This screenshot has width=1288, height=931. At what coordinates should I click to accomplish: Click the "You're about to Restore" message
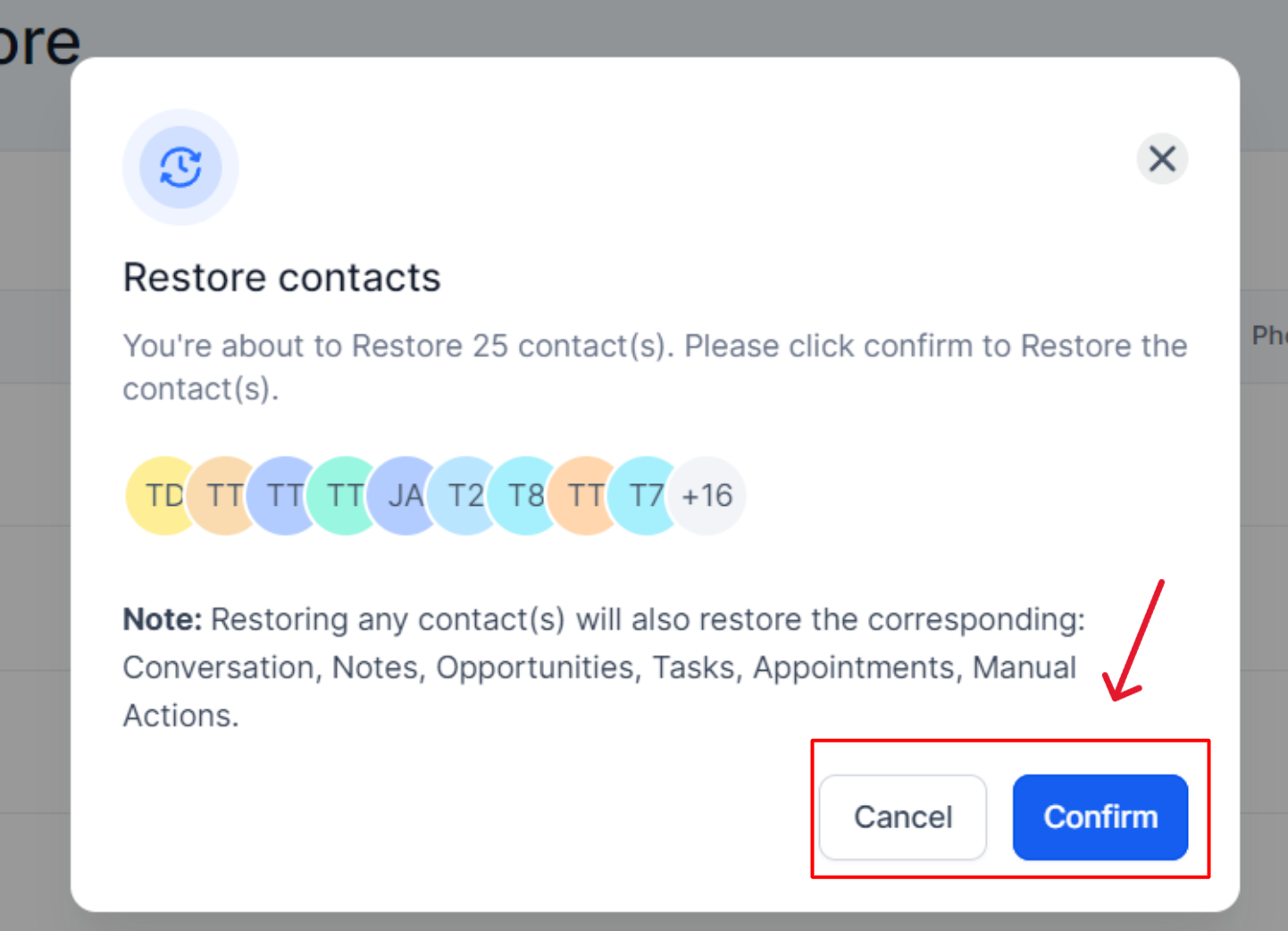(x=655, y=347)
